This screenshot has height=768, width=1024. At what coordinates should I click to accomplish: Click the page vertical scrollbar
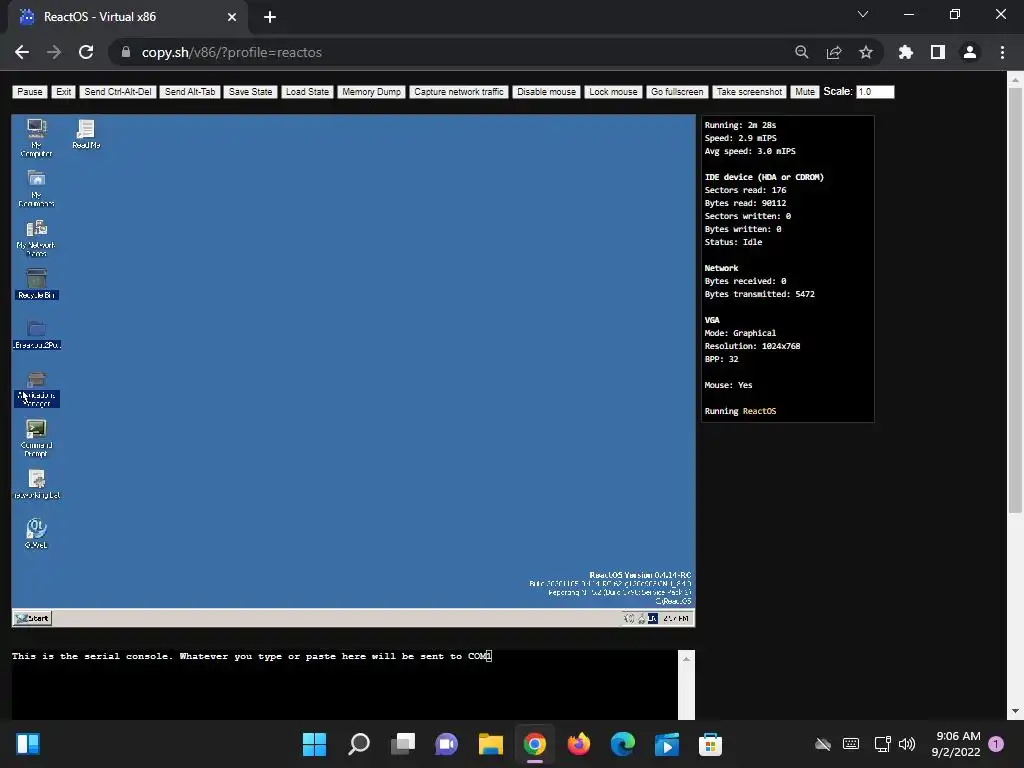pos(1015,300)
